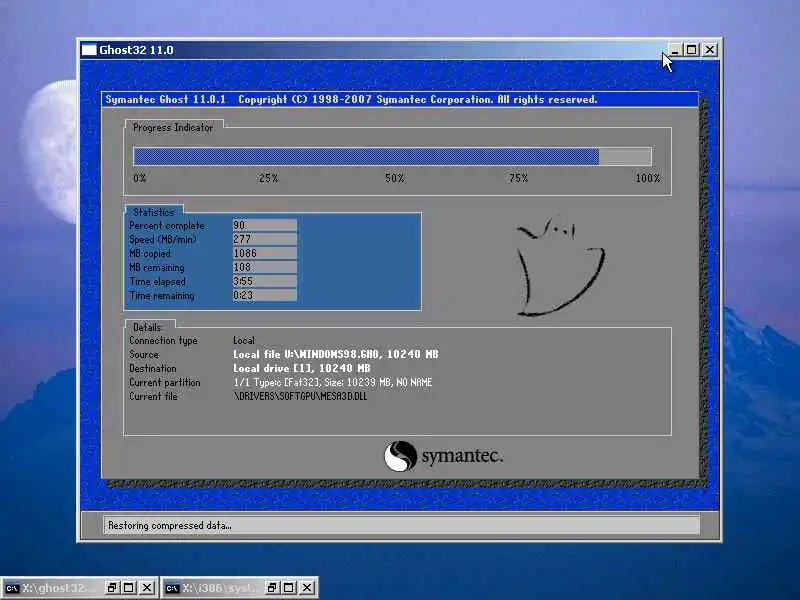Click the Source label
The width and height of the screenshot is (800, 600).
(x=144, y=354)
